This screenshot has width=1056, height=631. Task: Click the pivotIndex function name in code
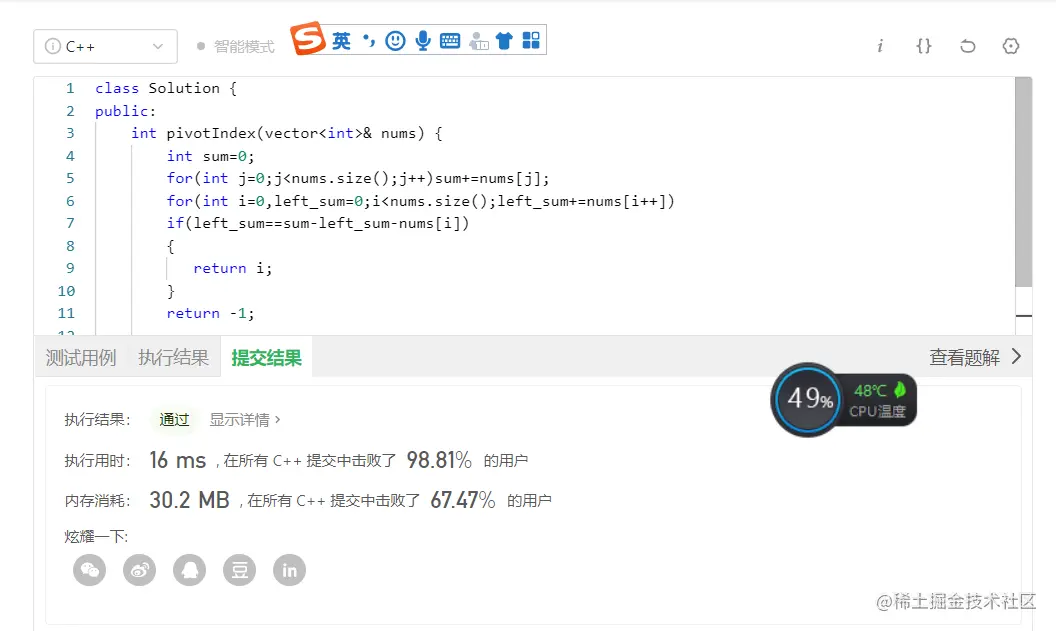click(211, 133)
